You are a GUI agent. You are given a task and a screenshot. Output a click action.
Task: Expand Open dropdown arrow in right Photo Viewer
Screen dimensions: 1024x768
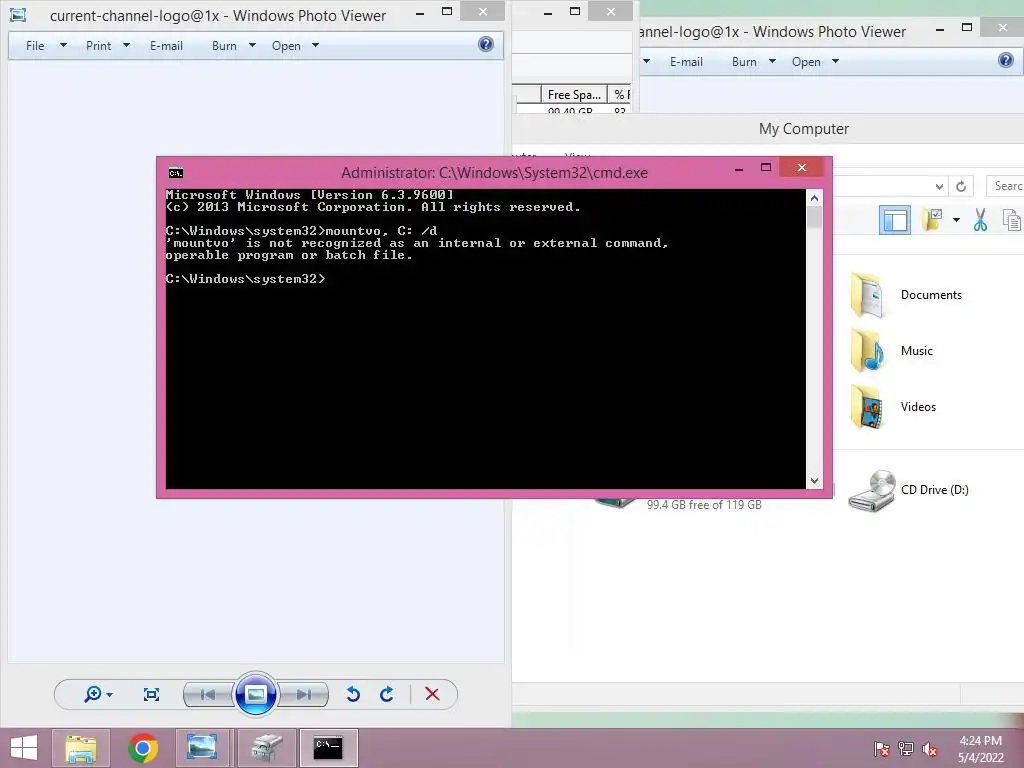tap(835, 61)
